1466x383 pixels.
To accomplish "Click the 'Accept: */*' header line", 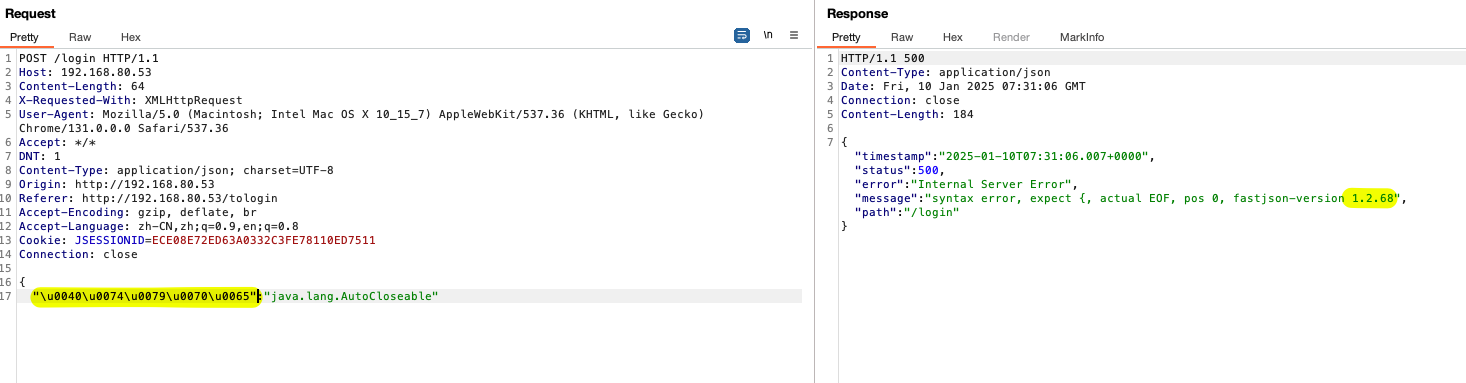I will pyautogui.click(x=57, y=142).
